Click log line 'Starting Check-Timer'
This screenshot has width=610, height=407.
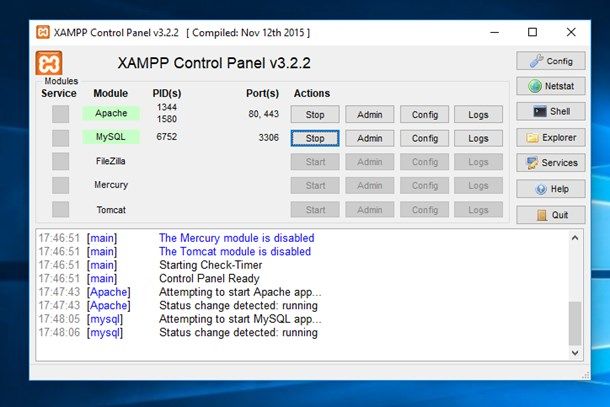(210, 265)
